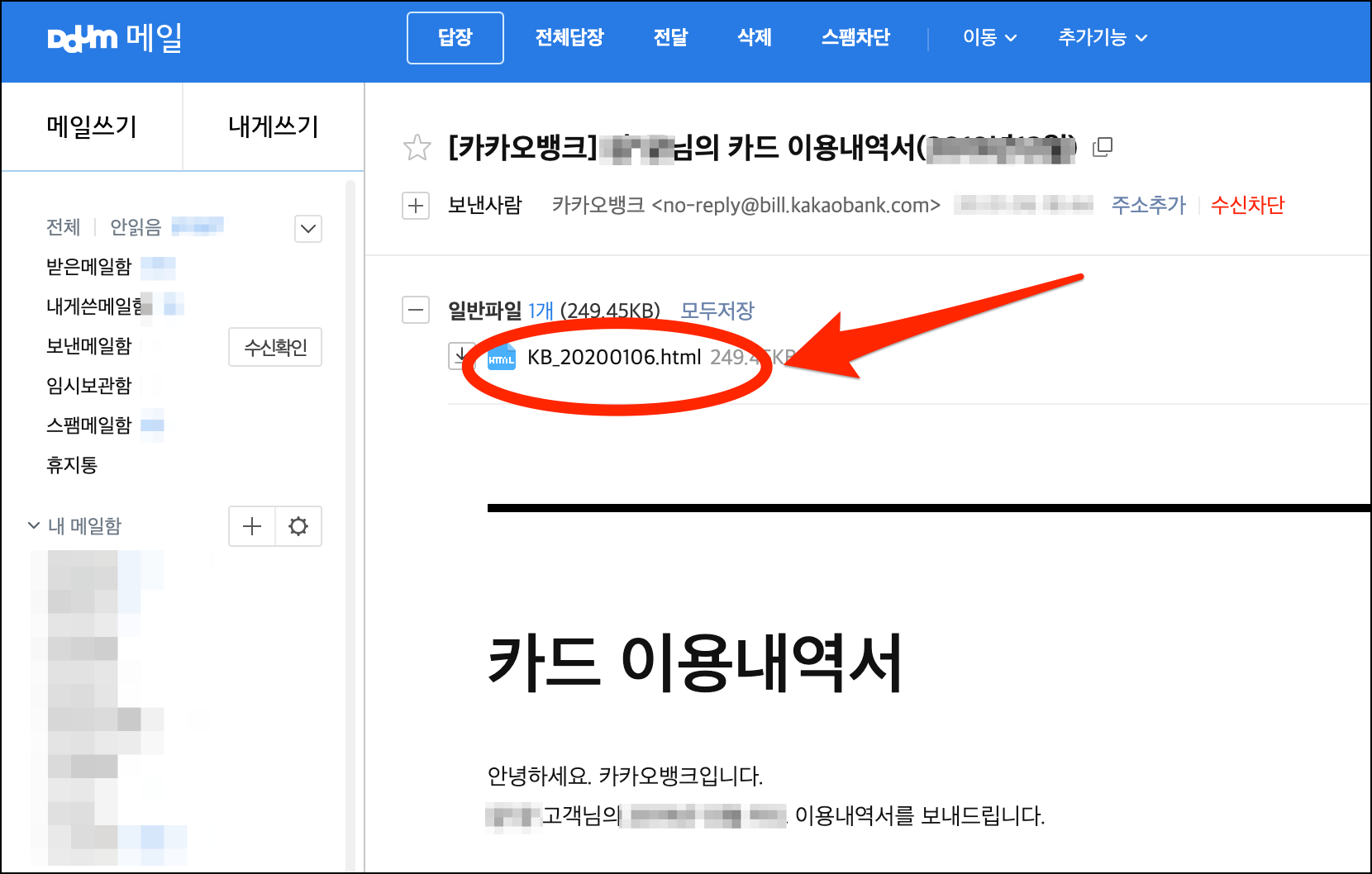Image resolution: width=1372 pixels, height=874 pixels.
Task: Click 전달 to forward mail
Action: pyautogui.click(x=670, y=38)
